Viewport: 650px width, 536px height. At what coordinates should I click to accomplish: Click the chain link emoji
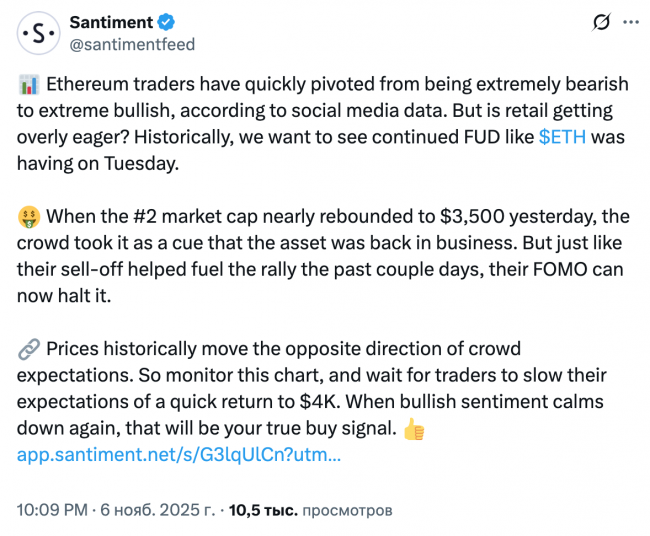pyautogui.click(x=28, y=349)
